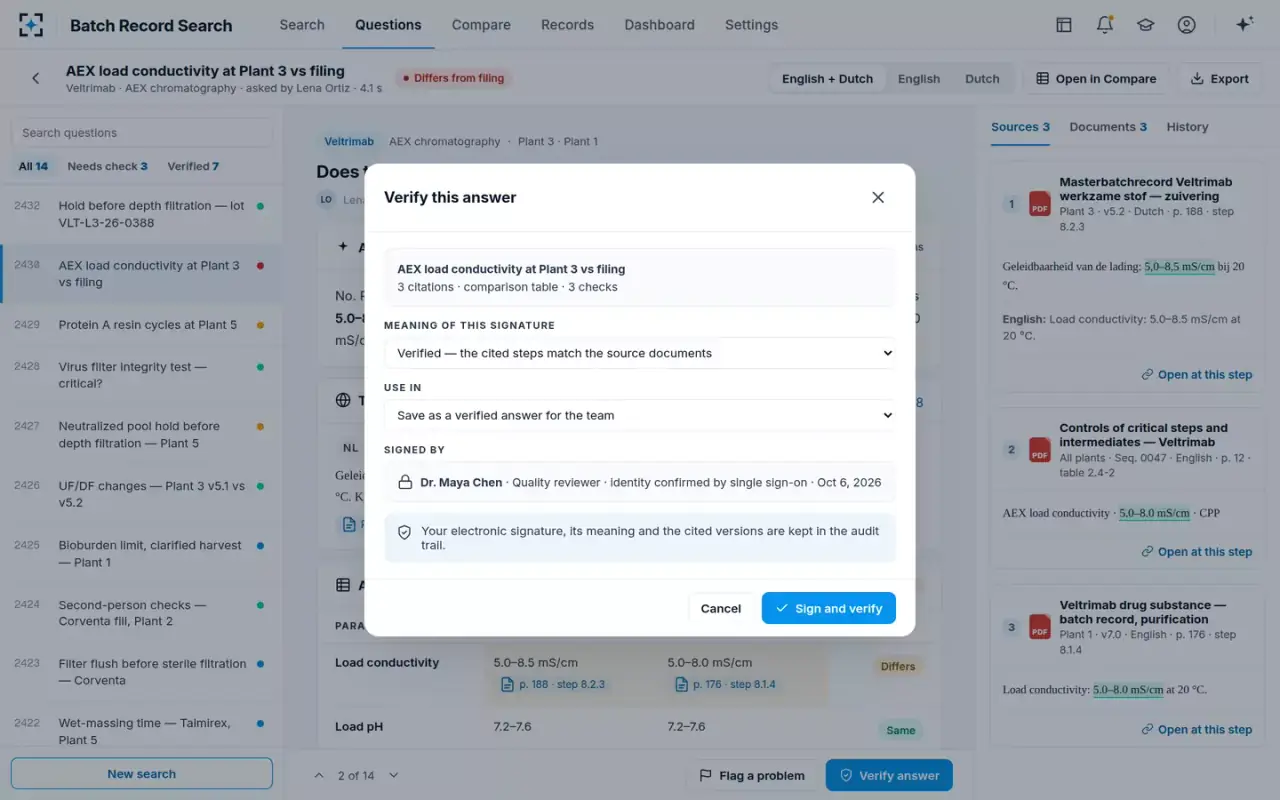Viewport: 1280px width, 800px height.
Task: Click the Batch Record Search logo icon
Action: click(x=31, y=25)
